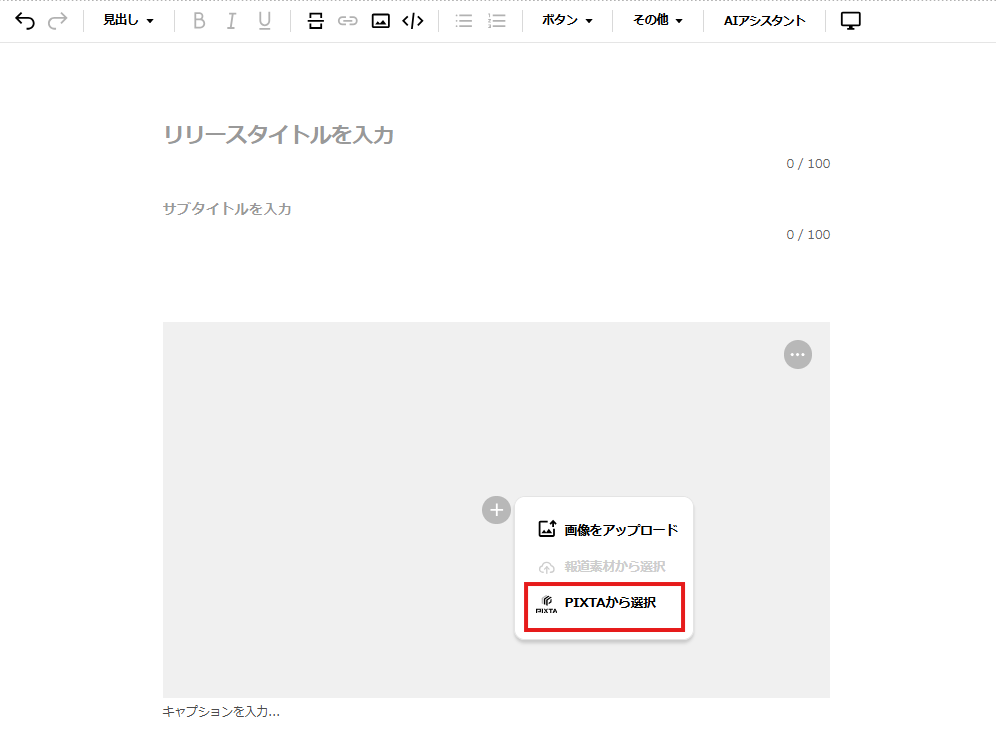Viewport: 996px width, 739px height.
Task: Insert embed code block
Action: 413,21
